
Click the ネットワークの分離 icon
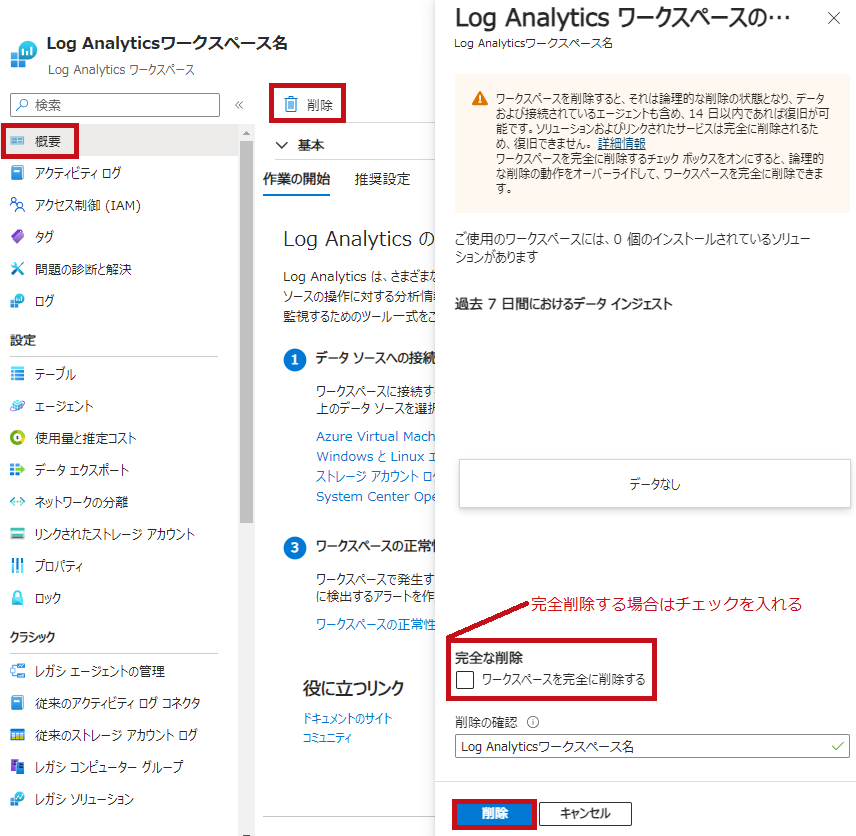coord(17,502)
